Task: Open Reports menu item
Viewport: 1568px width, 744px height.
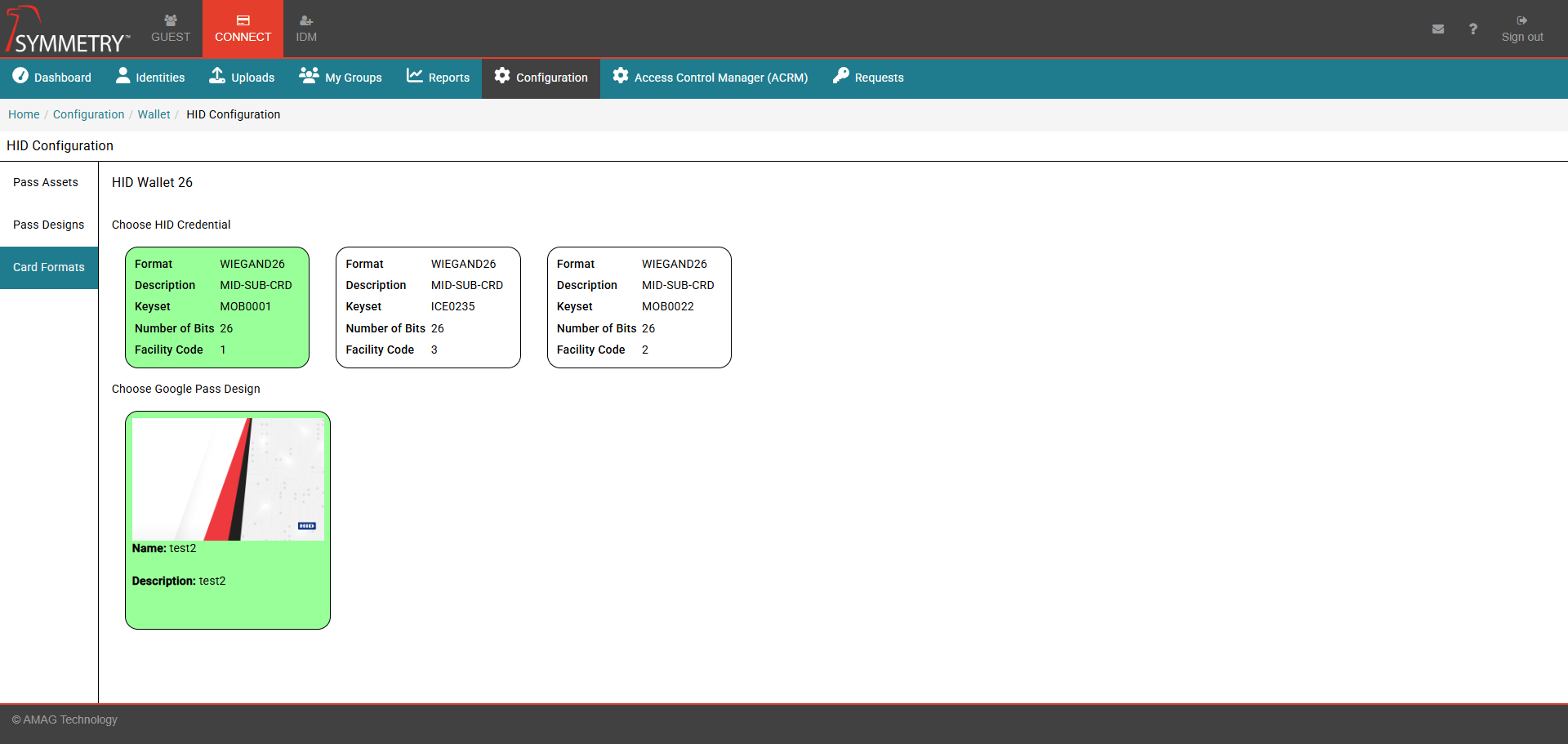Action: pyautogui.click(x=438, y=78)
